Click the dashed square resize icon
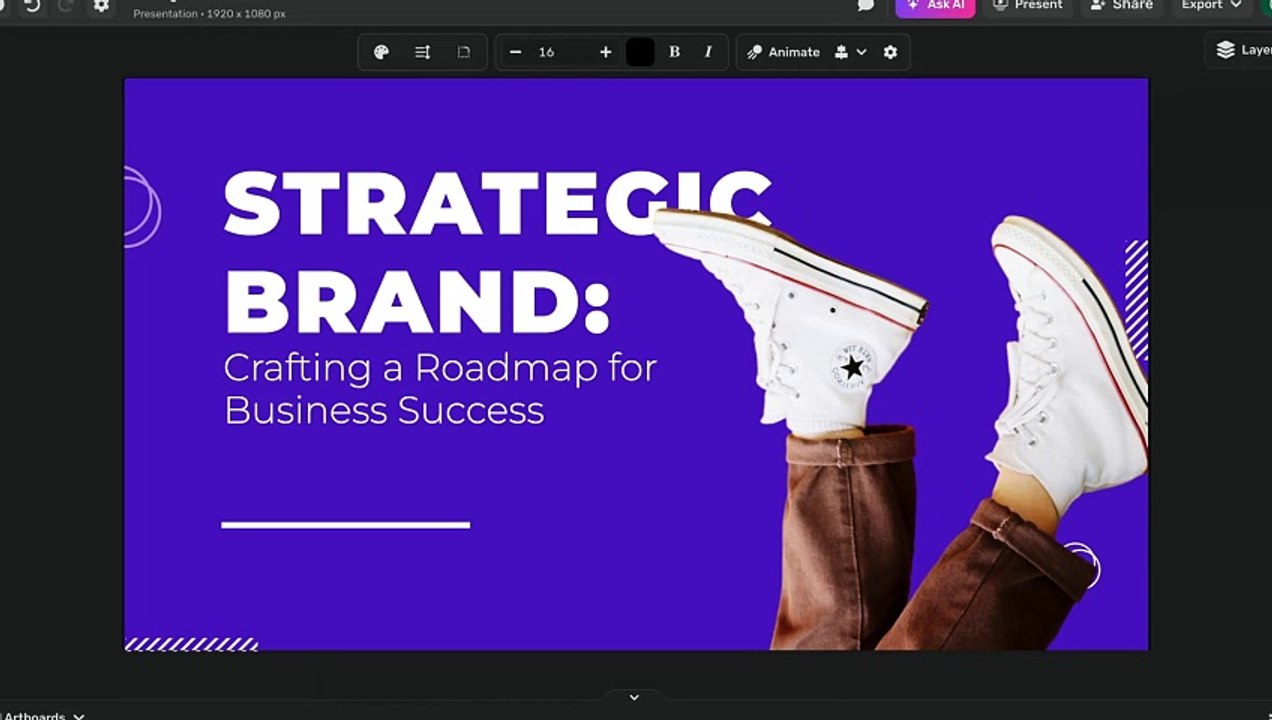 (463, 52)
